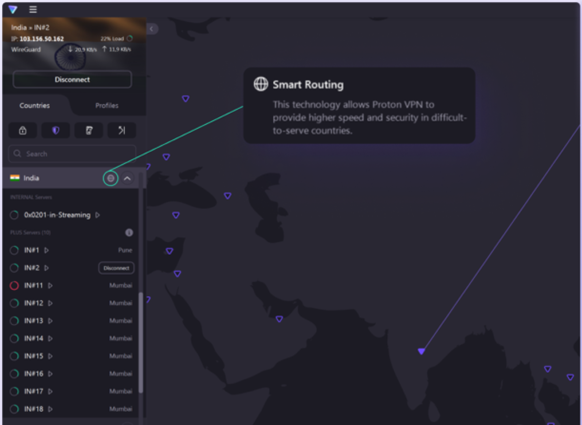This screenshot has width=582, height=425.
Task: Click the main Disconnect button
Action: point(72,79)
